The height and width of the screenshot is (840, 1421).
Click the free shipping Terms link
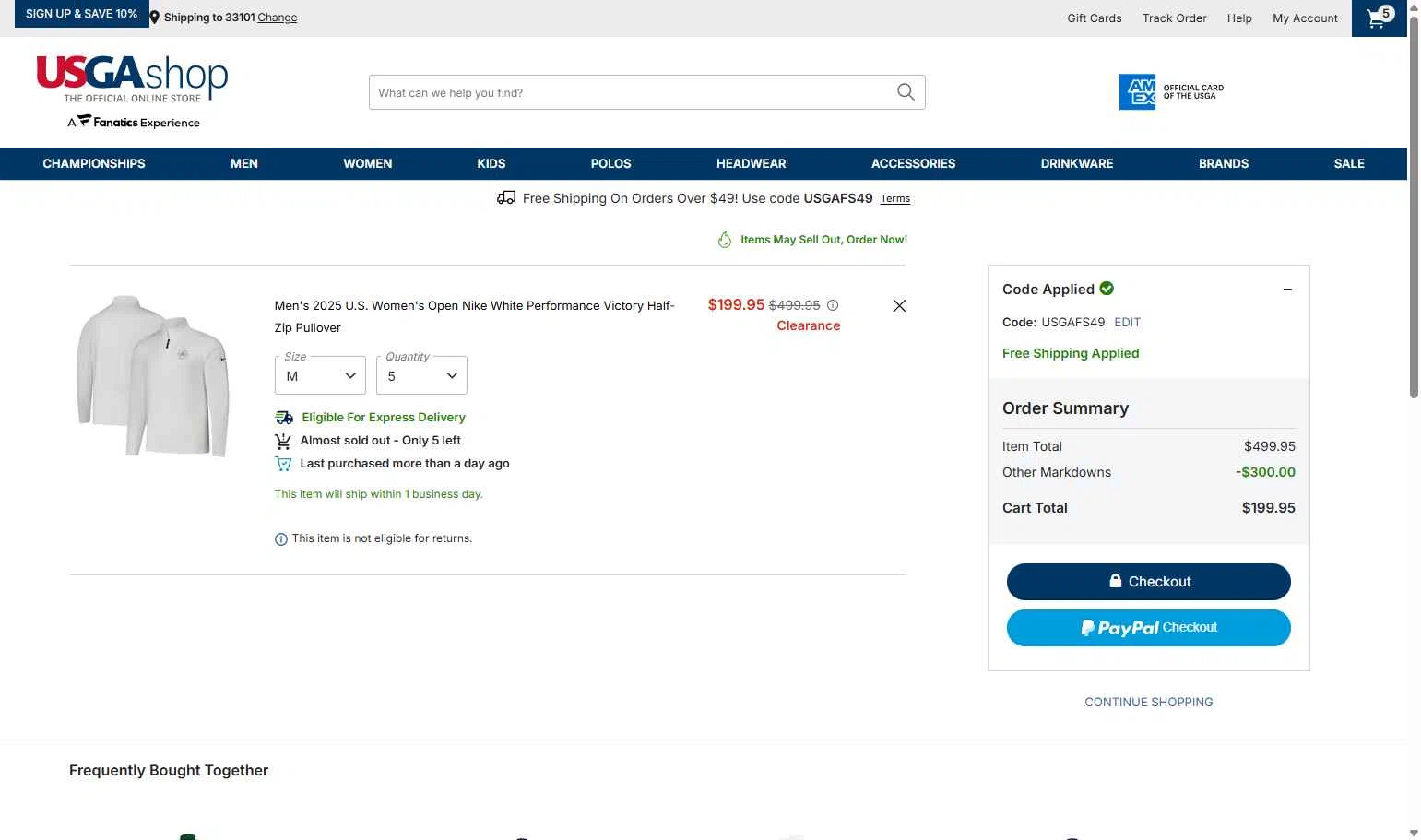(x=895, y=199)
